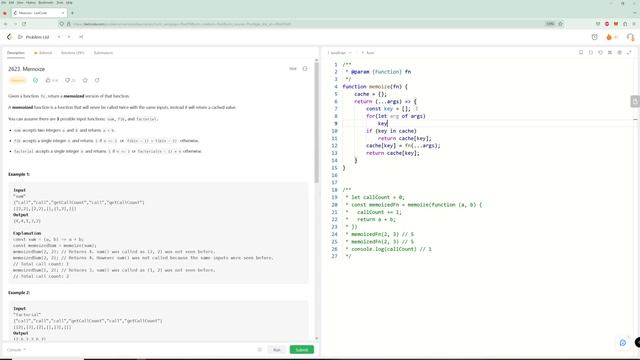Bookmark this page star icon
The width and height of the screenshot is (640, 360).
[x=560, y=24]
